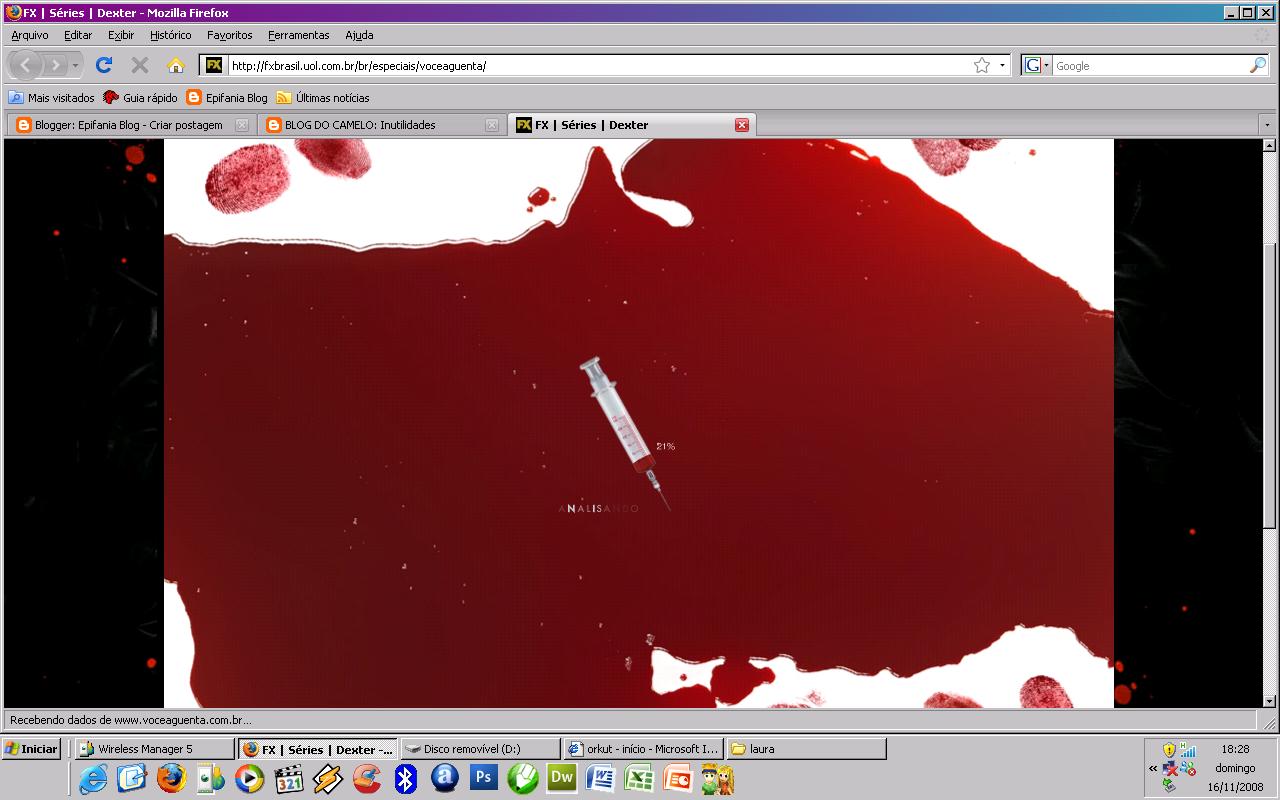Image resolution: width=1280 pixels, height=800 pixels.
Task: Close the FX Séries Dexter tab
Action: pyautogui.click(x=742, y=125)
